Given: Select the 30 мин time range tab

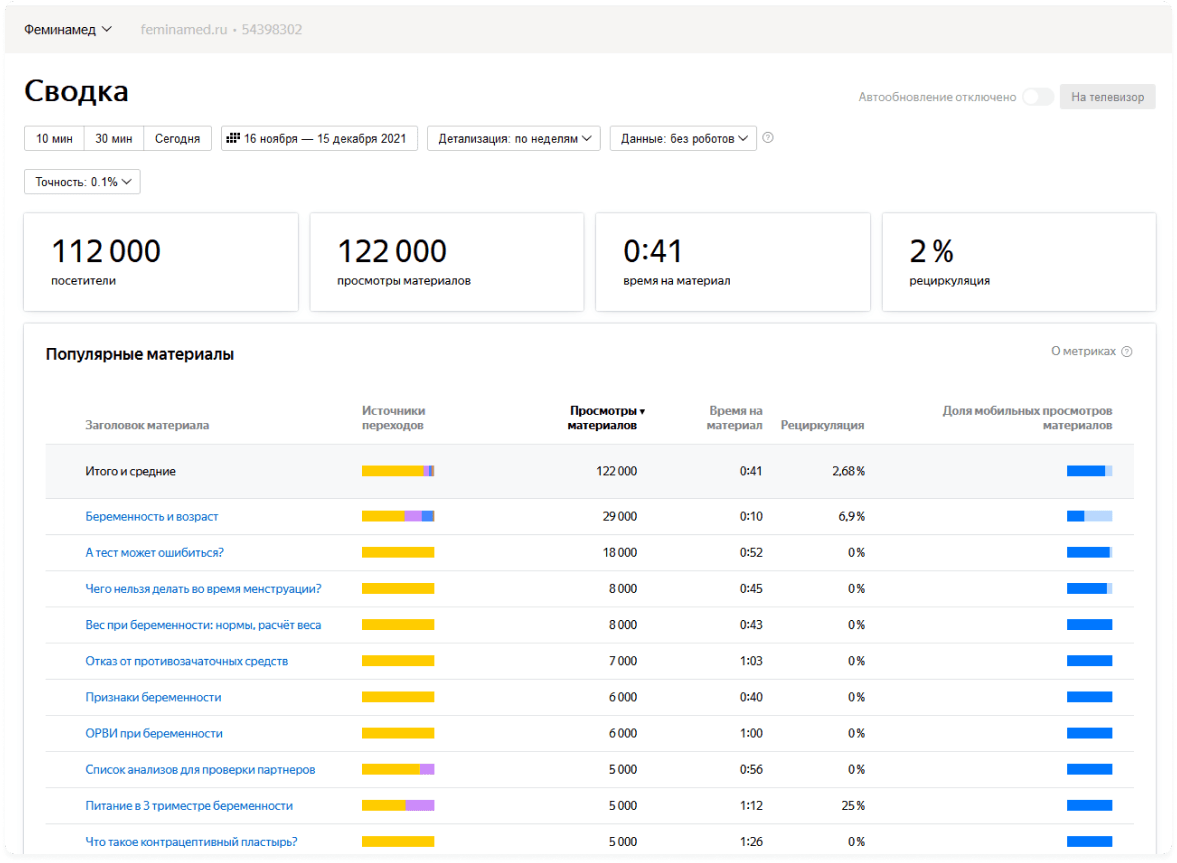Looking at the screenshot, I should tap(114, 139).
